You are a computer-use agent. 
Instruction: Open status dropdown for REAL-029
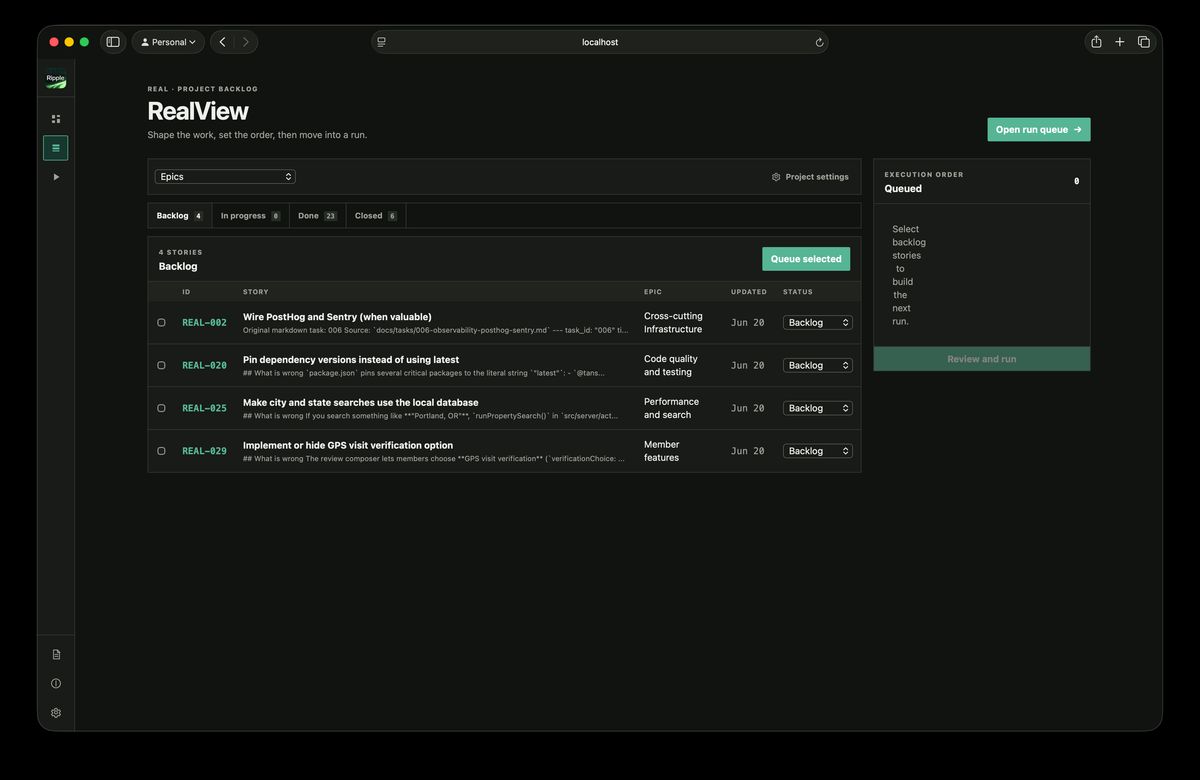click(818, 451)
